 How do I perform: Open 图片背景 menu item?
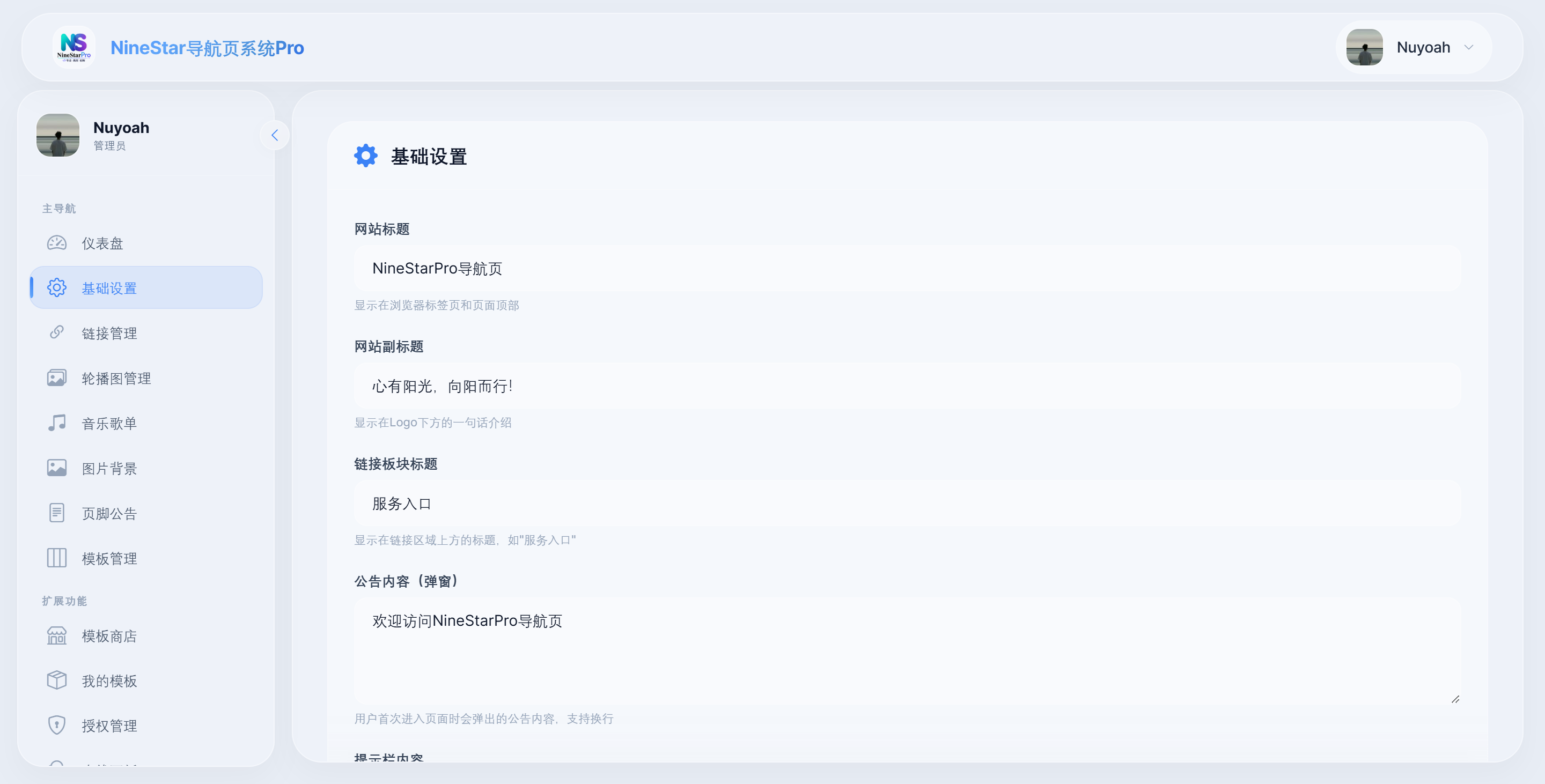146,468
